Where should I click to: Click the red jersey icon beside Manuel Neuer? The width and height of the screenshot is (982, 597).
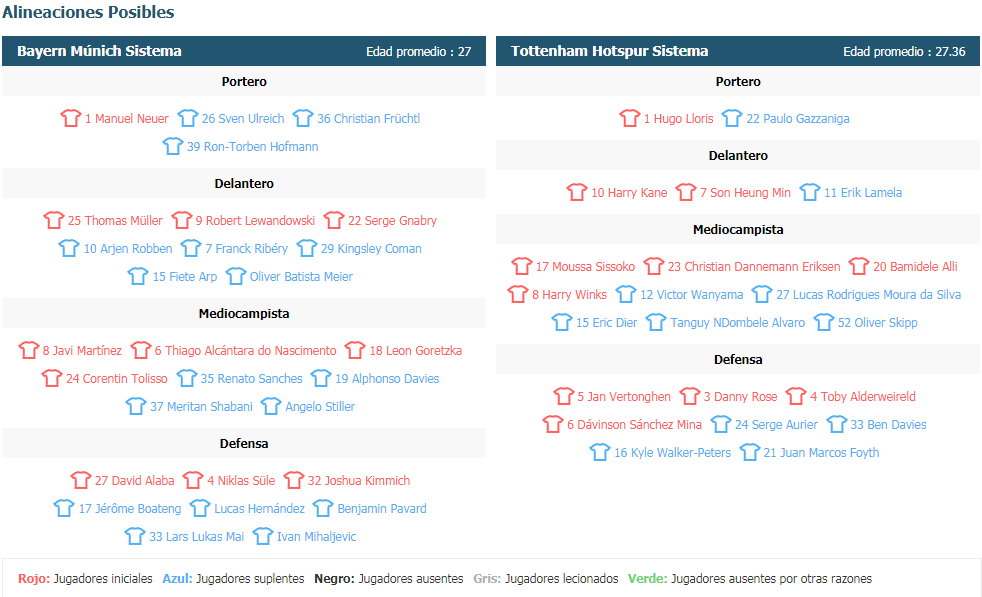tap(70, 119)
